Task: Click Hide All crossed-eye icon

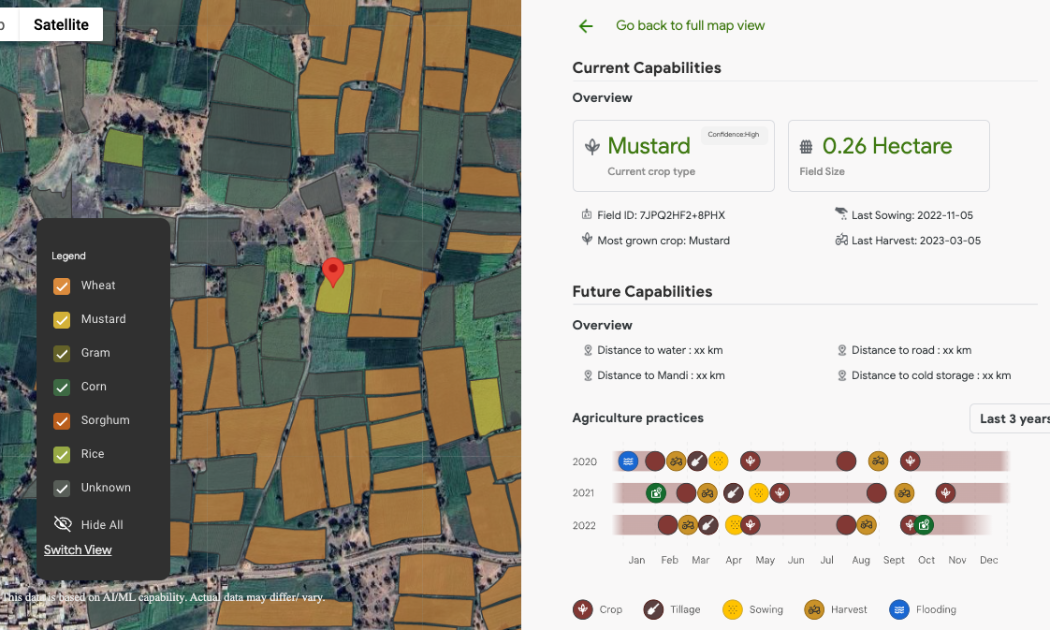Action: tap(62, 524)
